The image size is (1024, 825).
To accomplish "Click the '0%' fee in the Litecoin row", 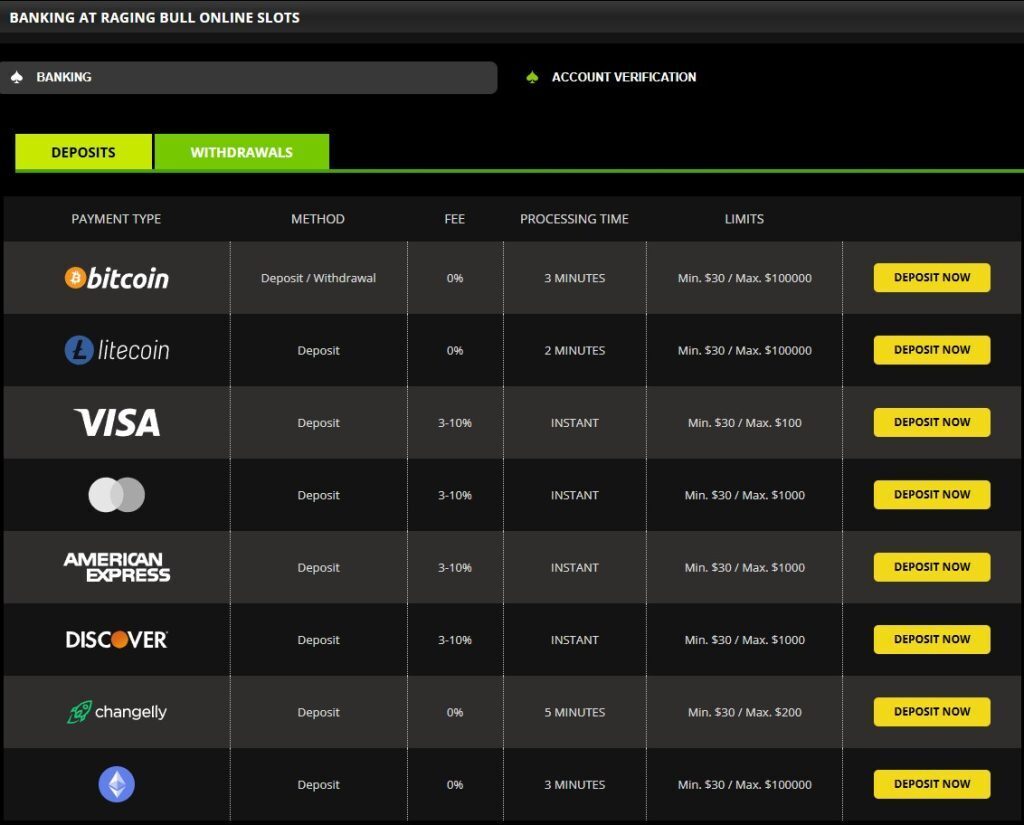I will point(455,351).
